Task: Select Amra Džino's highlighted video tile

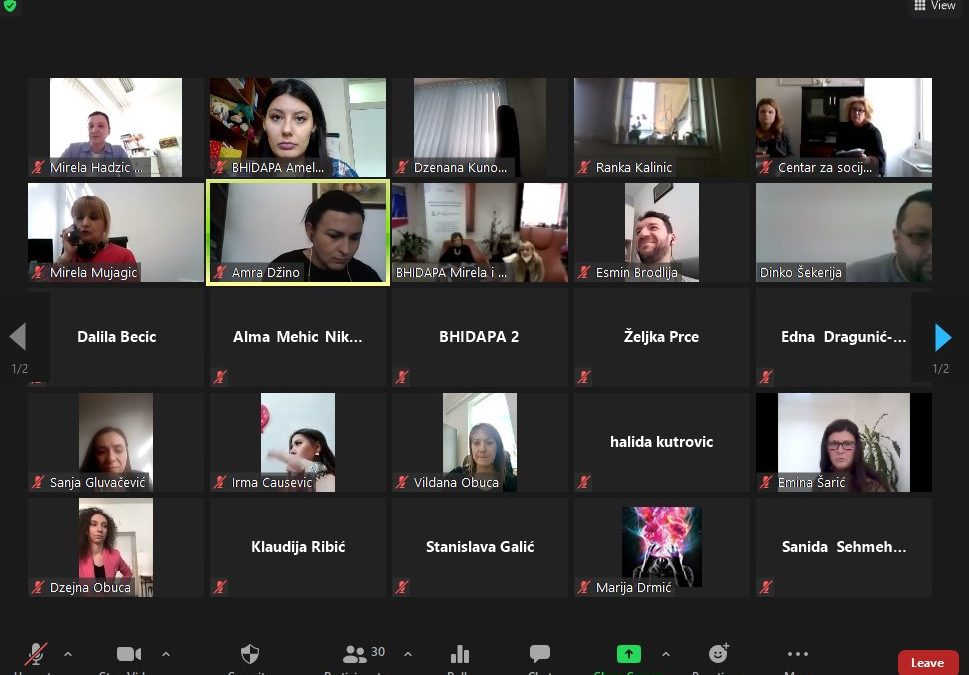Action: [298, 232]
